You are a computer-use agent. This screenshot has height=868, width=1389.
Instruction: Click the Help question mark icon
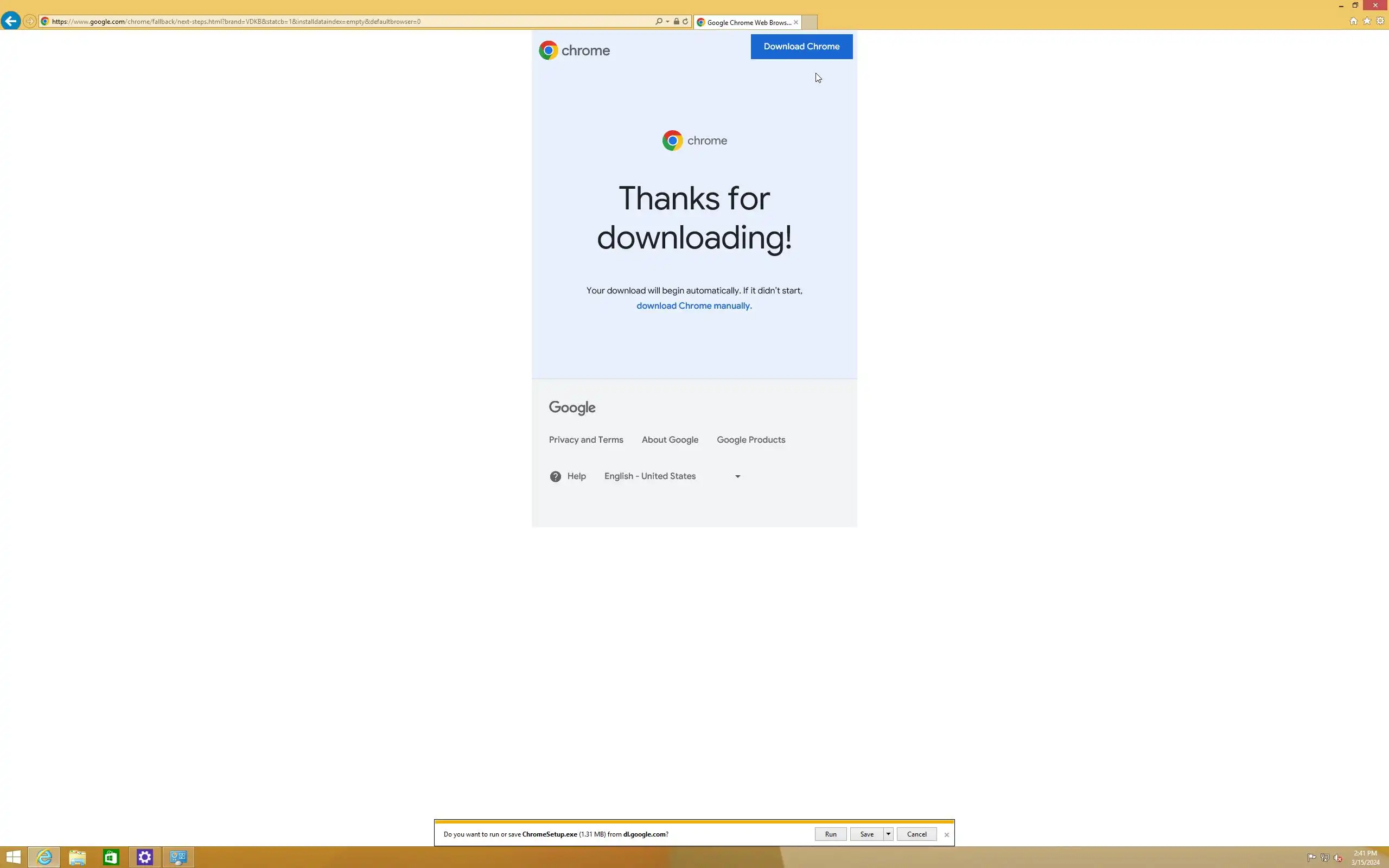[x=555, y=476]
